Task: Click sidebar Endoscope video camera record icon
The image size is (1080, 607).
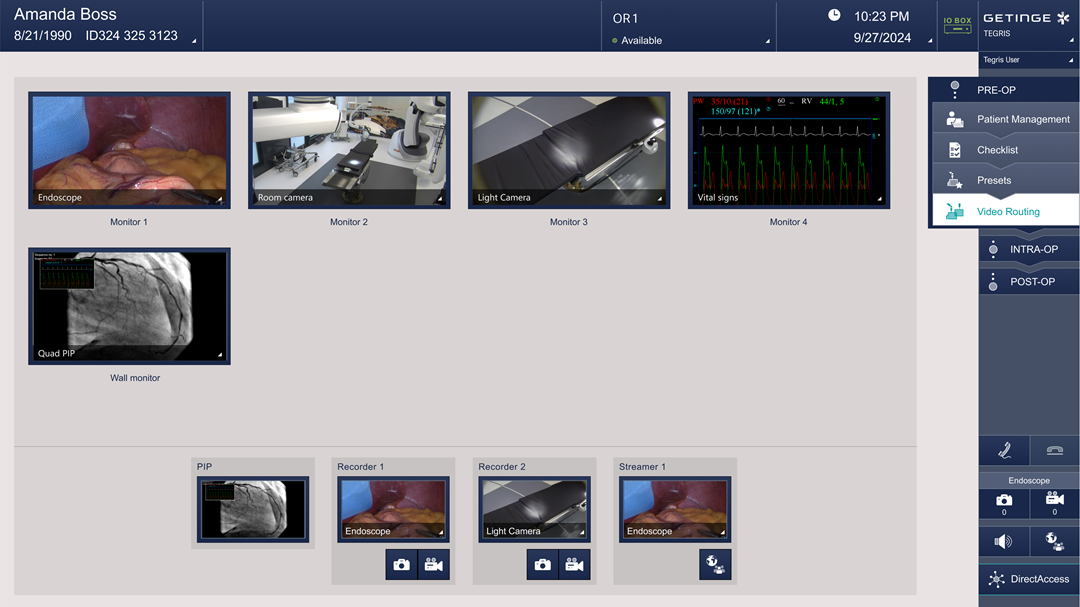Action: tap(1054, 503)
